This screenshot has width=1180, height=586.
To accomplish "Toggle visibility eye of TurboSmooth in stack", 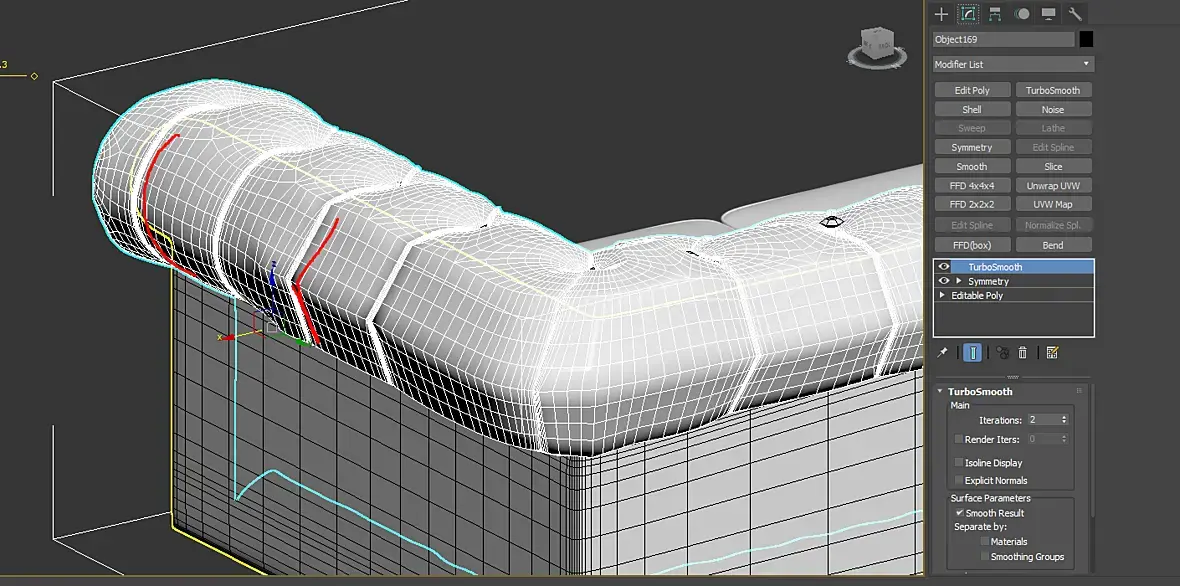I will [x=944, y=266].
